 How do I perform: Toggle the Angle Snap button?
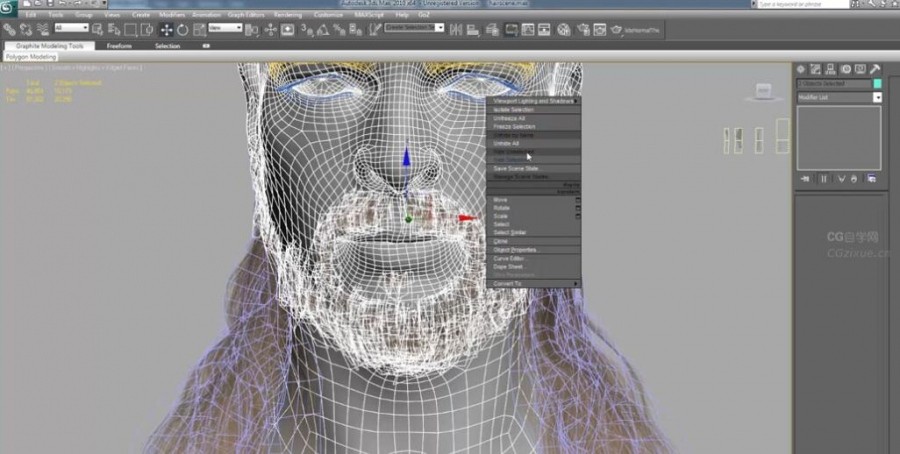[323, 29]
